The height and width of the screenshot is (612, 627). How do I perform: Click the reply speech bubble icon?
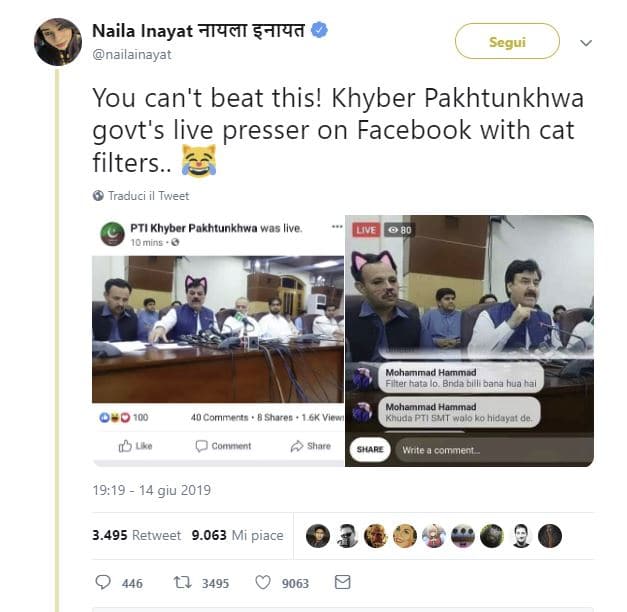point(103,582)
